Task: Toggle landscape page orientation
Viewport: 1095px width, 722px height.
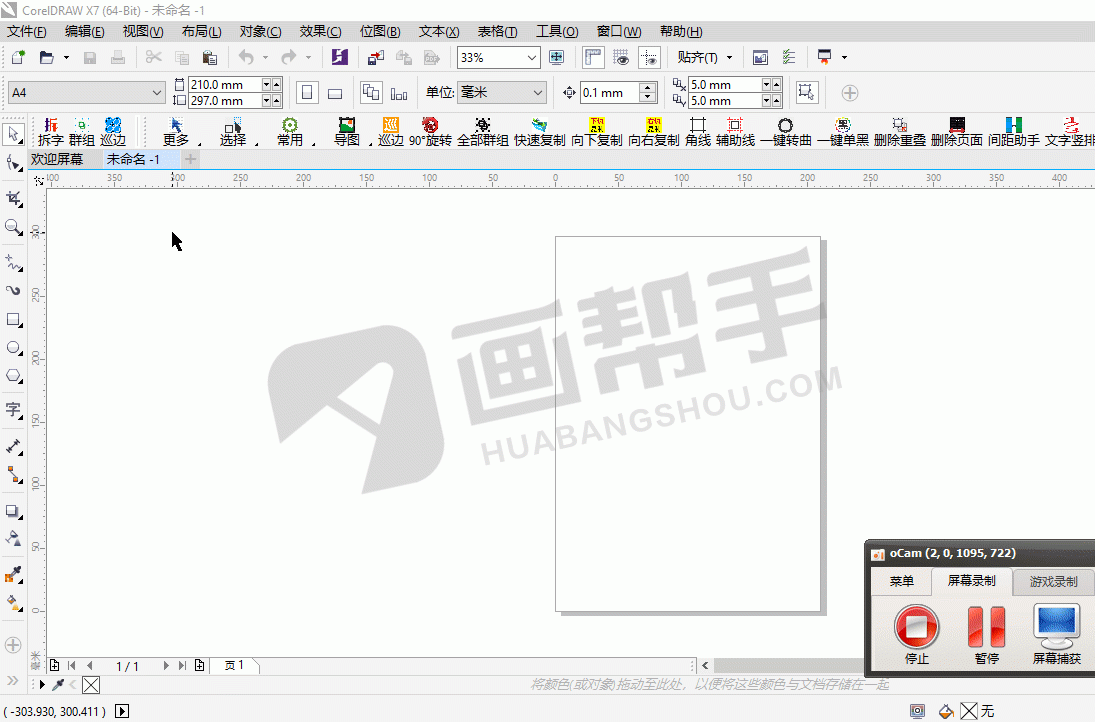Action: tap(335, 93)
